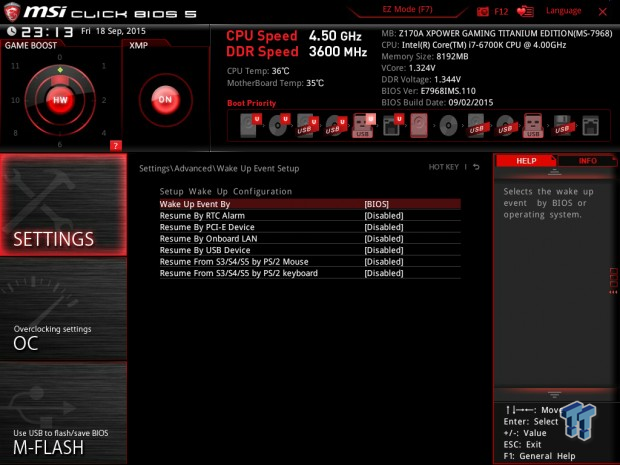
Task: Click the Resume By PCI-E Device label
Action: [x=207, y=227]
